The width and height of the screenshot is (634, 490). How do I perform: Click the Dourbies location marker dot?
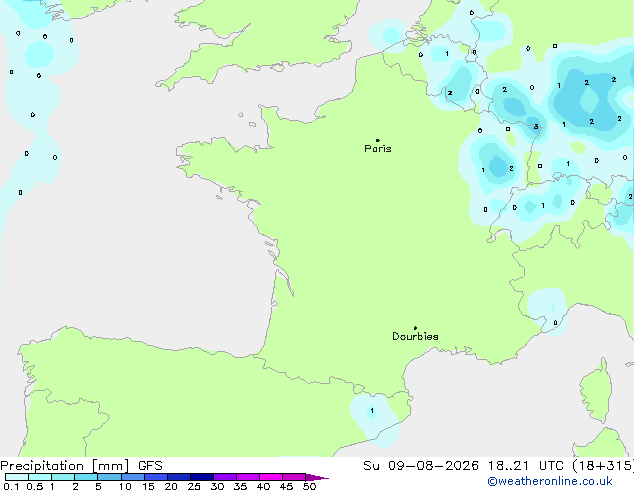415,328
